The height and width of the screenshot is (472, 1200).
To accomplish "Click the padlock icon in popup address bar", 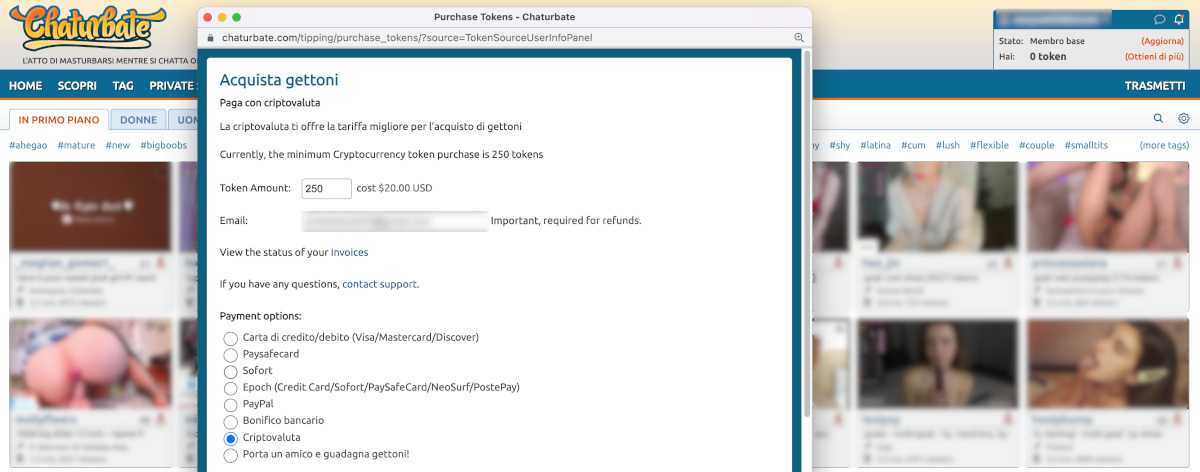I will click(208, 37).
